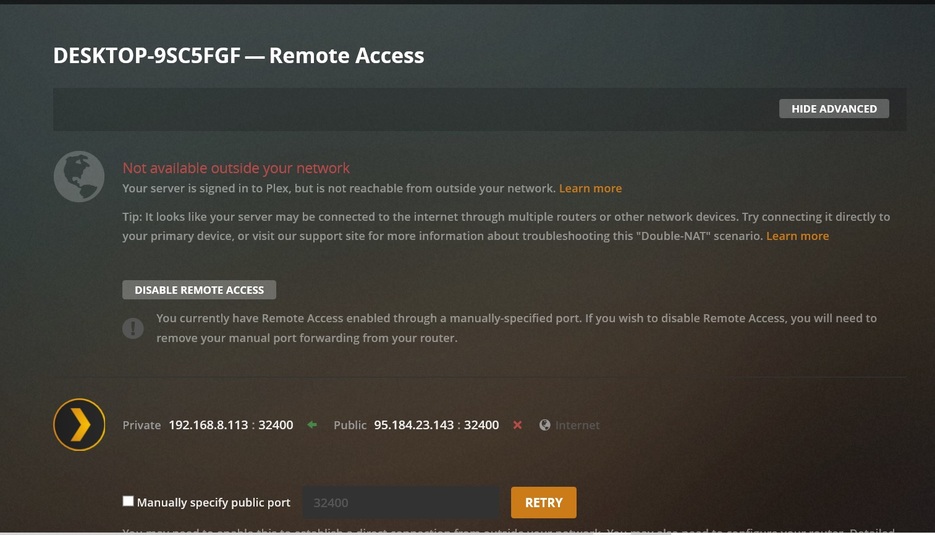The image size is (935, 535).
Task: Click the Plex chevron logo icon
Action: (x=79, y=424)
